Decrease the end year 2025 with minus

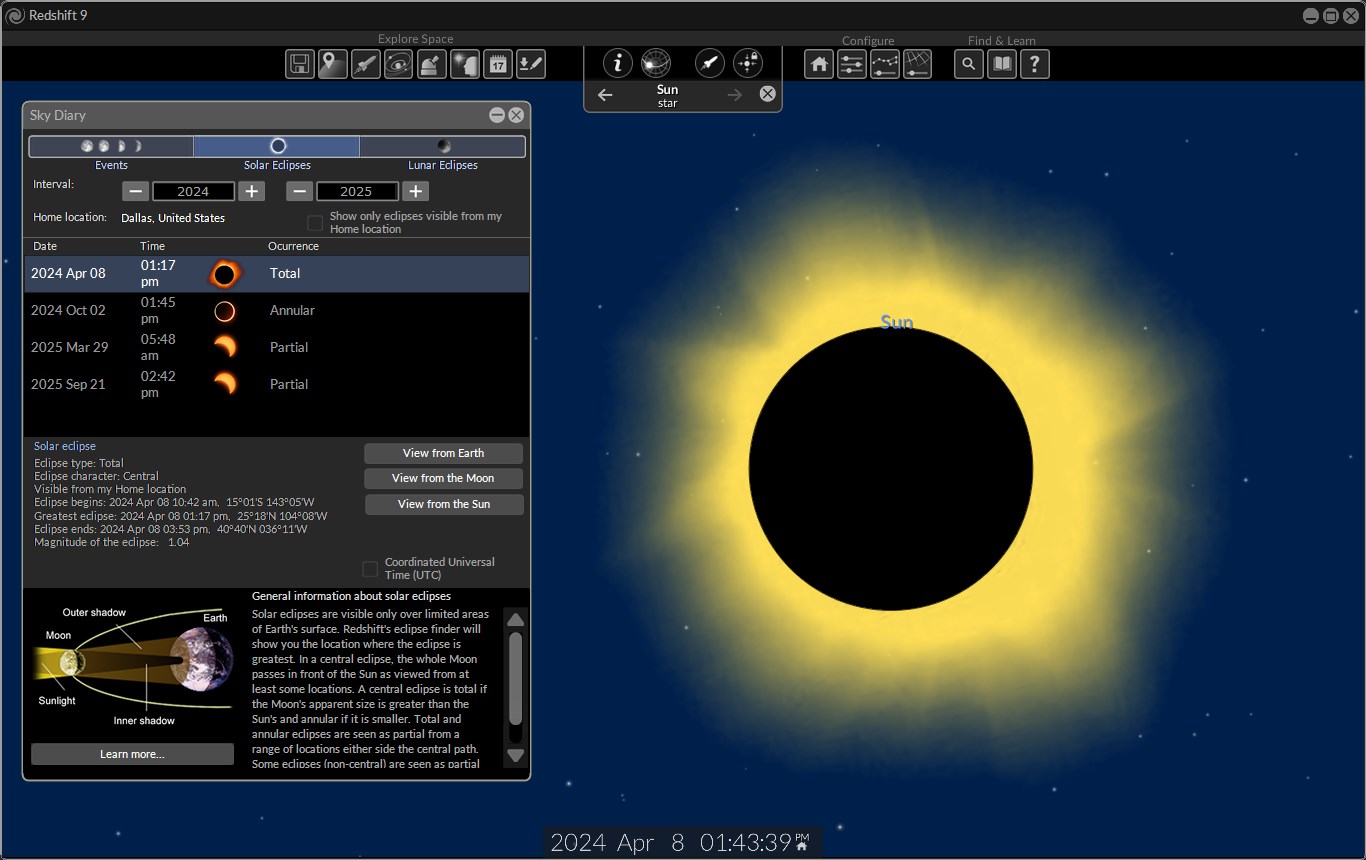(x=300, y=191)
